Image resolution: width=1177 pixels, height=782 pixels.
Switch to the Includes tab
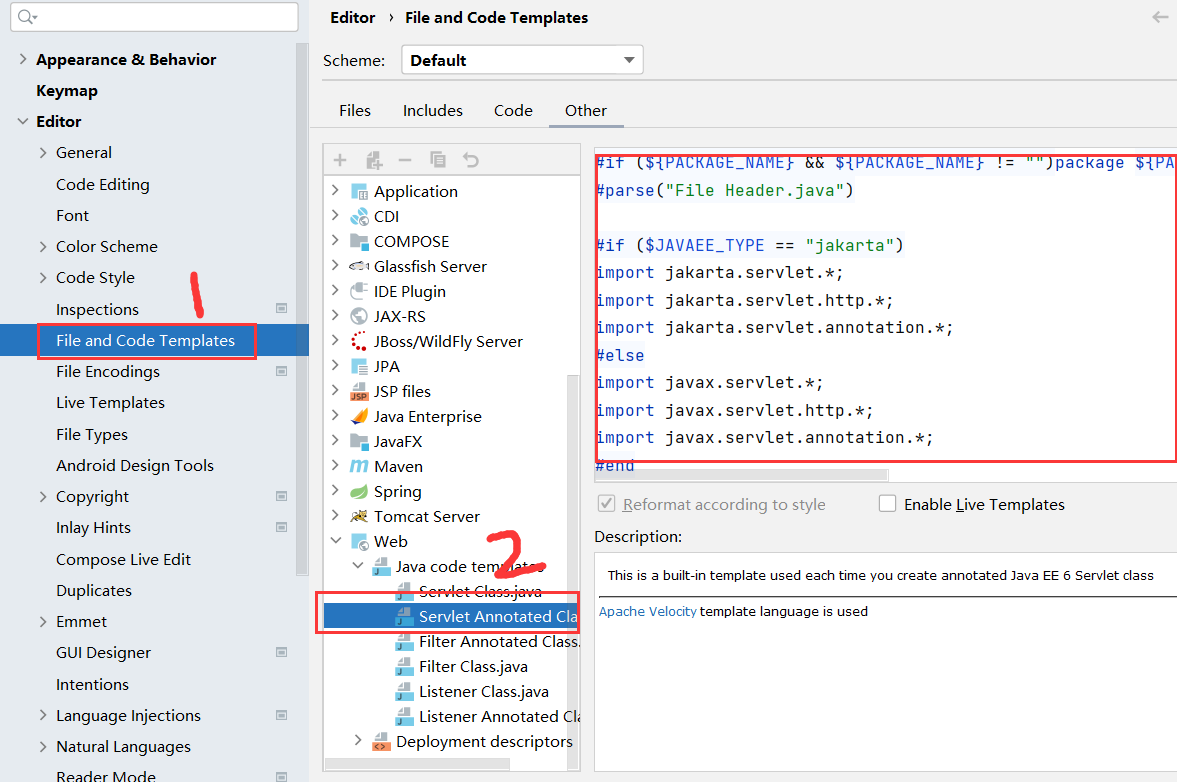point(432,110)
